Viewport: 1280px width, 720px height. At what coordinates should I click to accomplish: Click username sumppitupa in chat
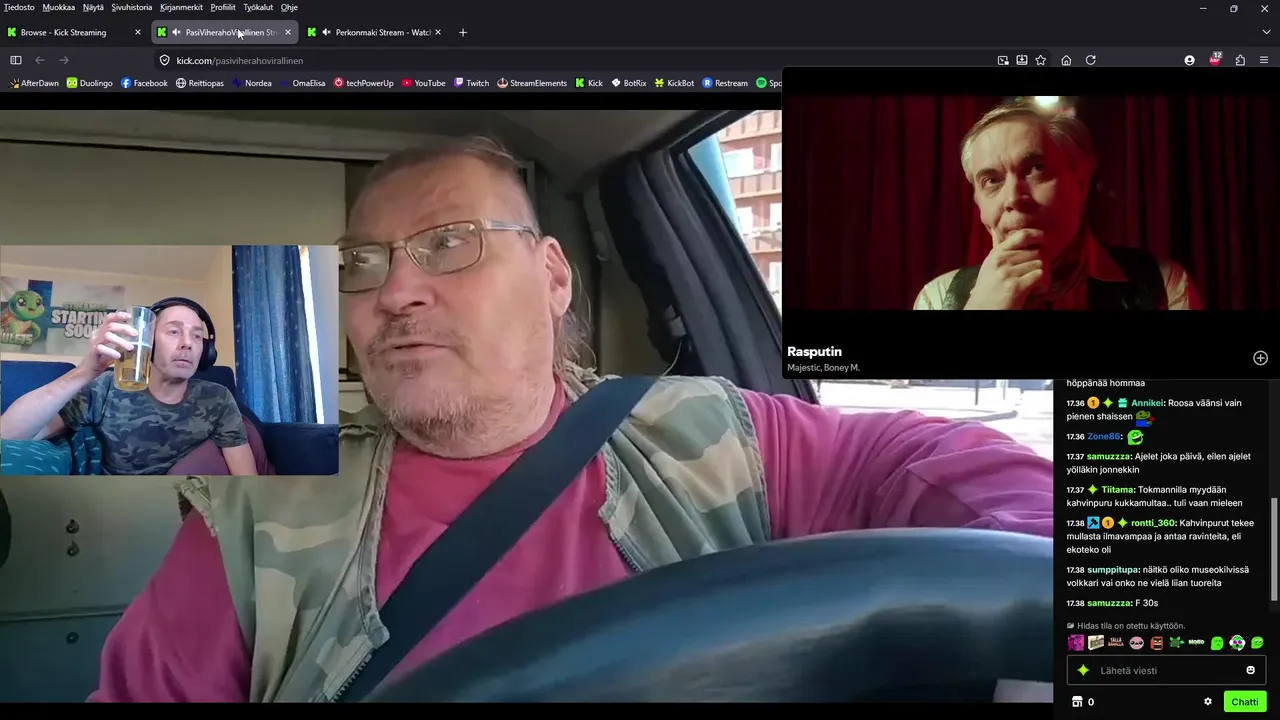1113,570
